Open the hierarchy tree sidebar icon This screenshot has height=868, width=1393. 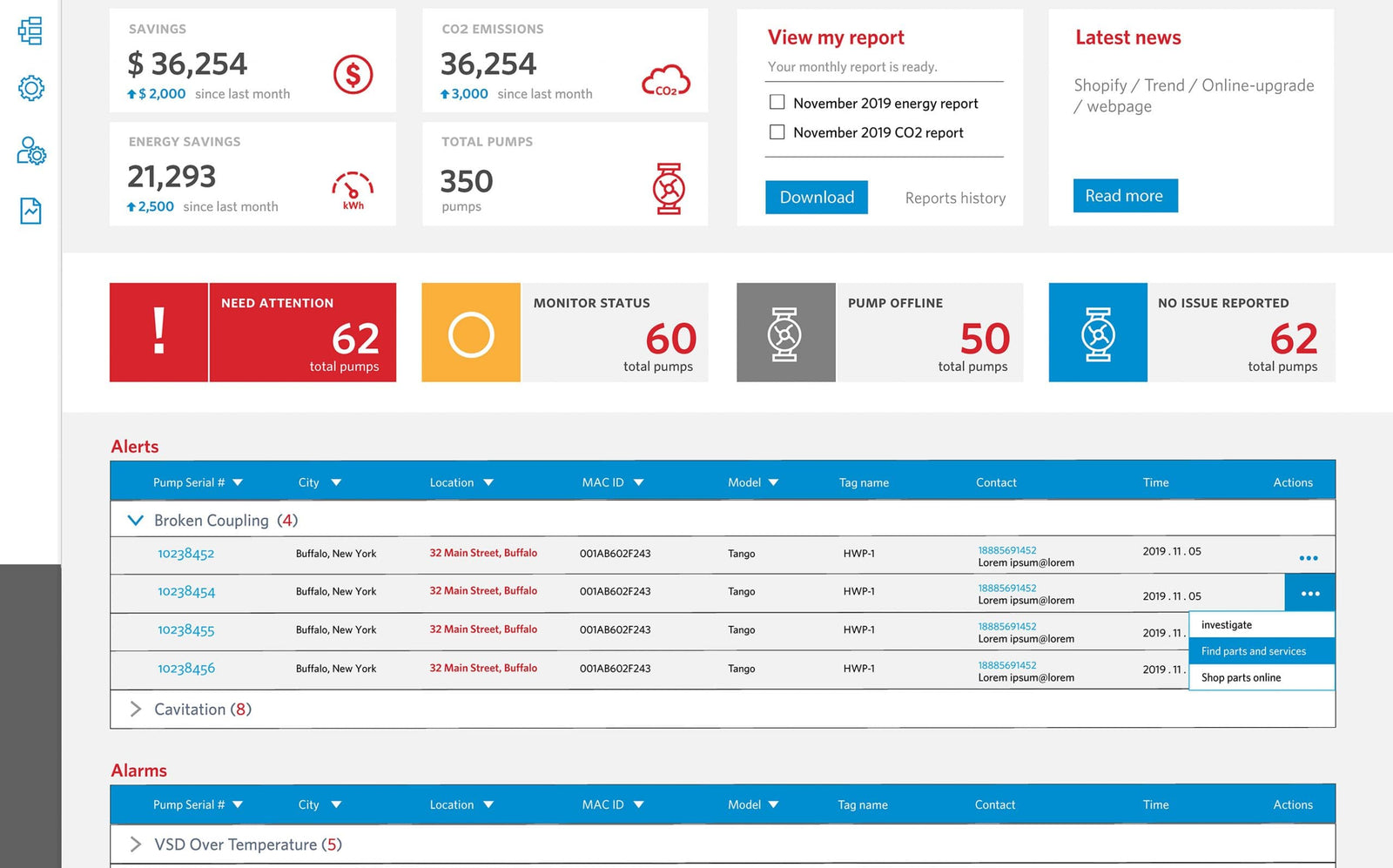30,30
